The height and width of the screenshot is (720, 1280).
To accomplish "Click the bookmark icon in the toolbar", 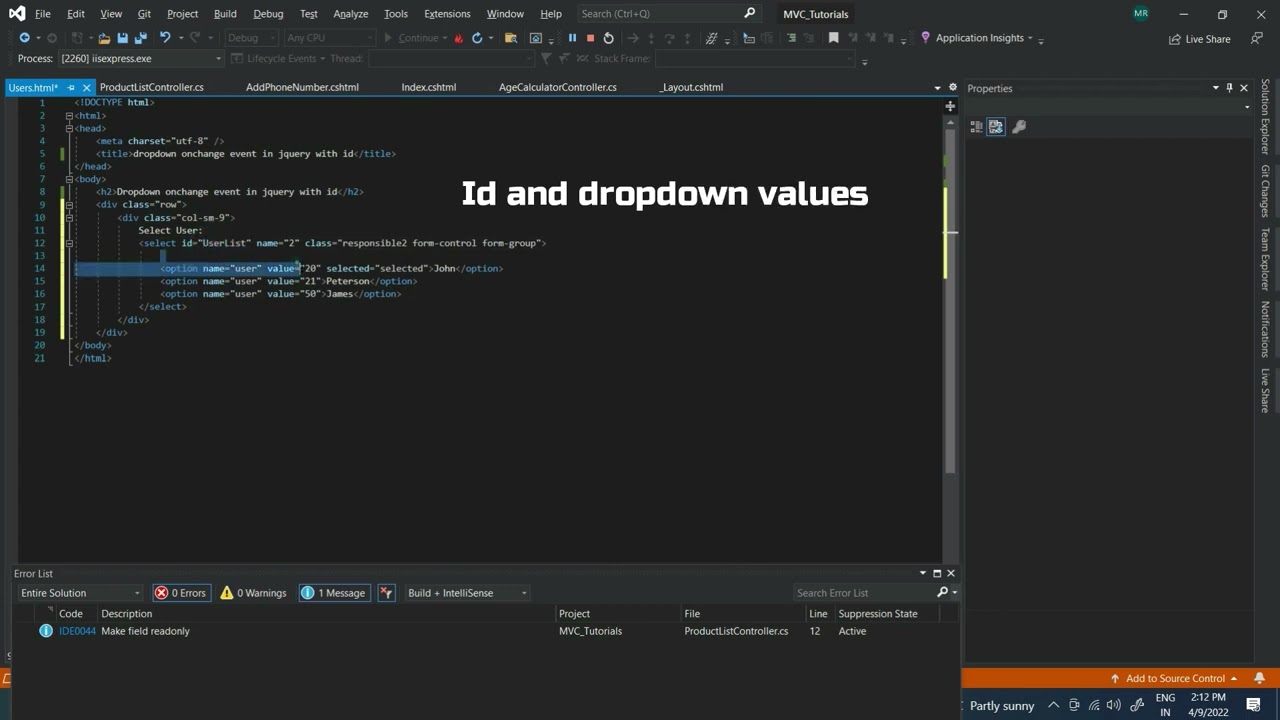I will pos(833,38).
